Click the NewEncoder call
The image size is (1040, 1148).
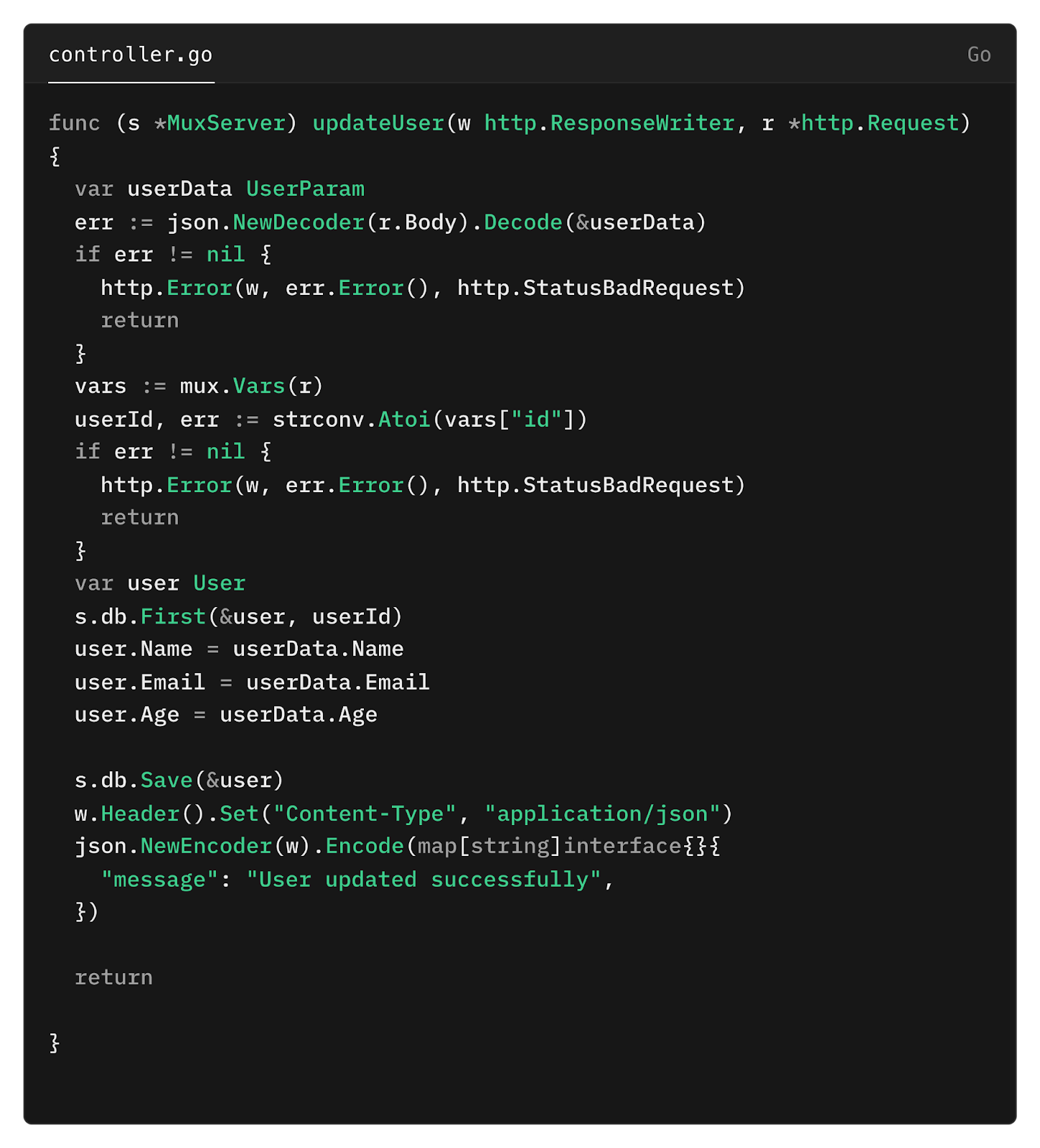click(206, 846)
